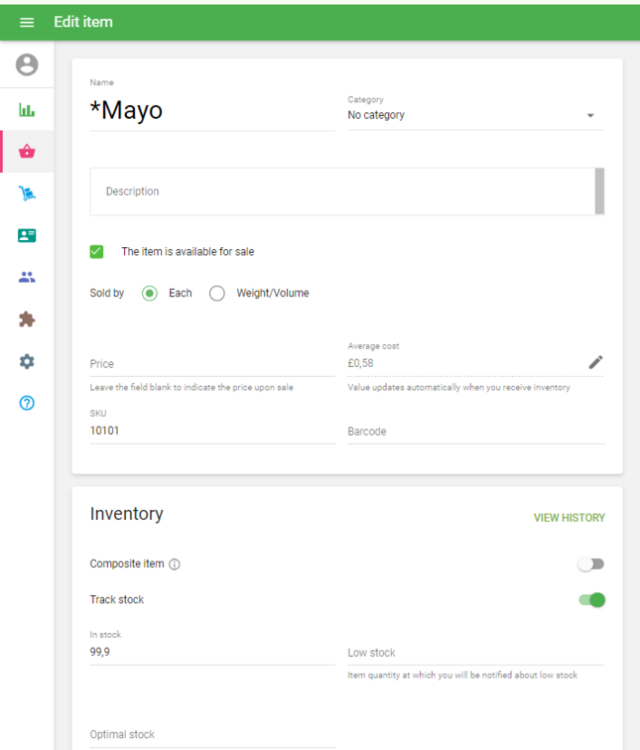640x750 pixels.
Task: Select the 'Each' sold by option
Action: click(x=150, y=293)
